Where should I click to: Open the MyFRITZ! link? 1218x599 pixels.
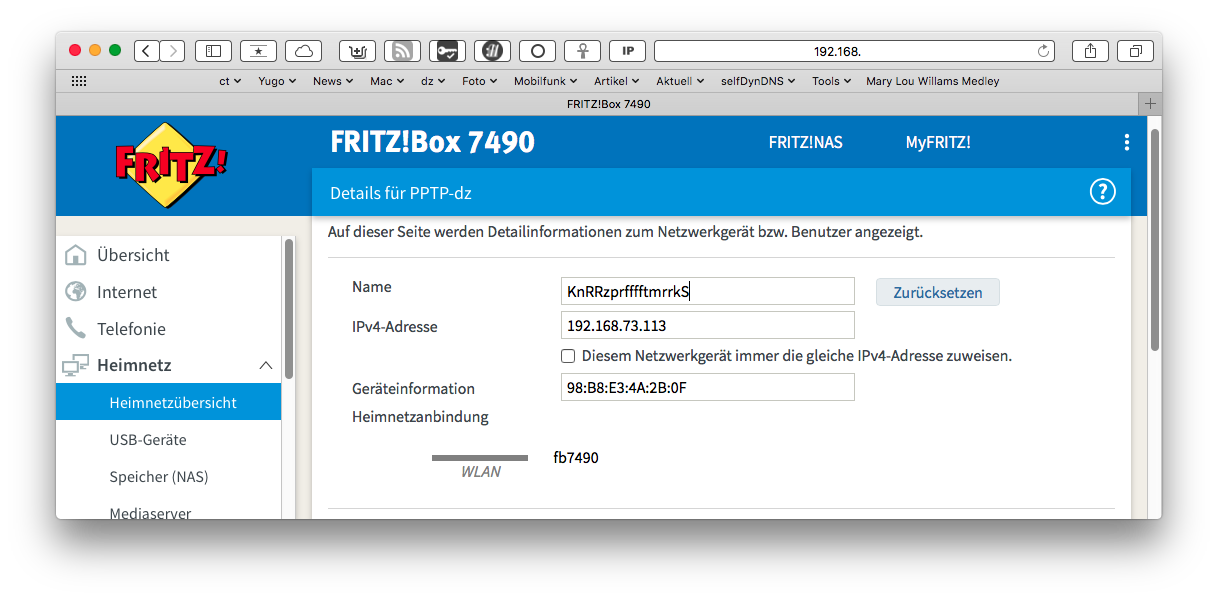pos(938,142)
